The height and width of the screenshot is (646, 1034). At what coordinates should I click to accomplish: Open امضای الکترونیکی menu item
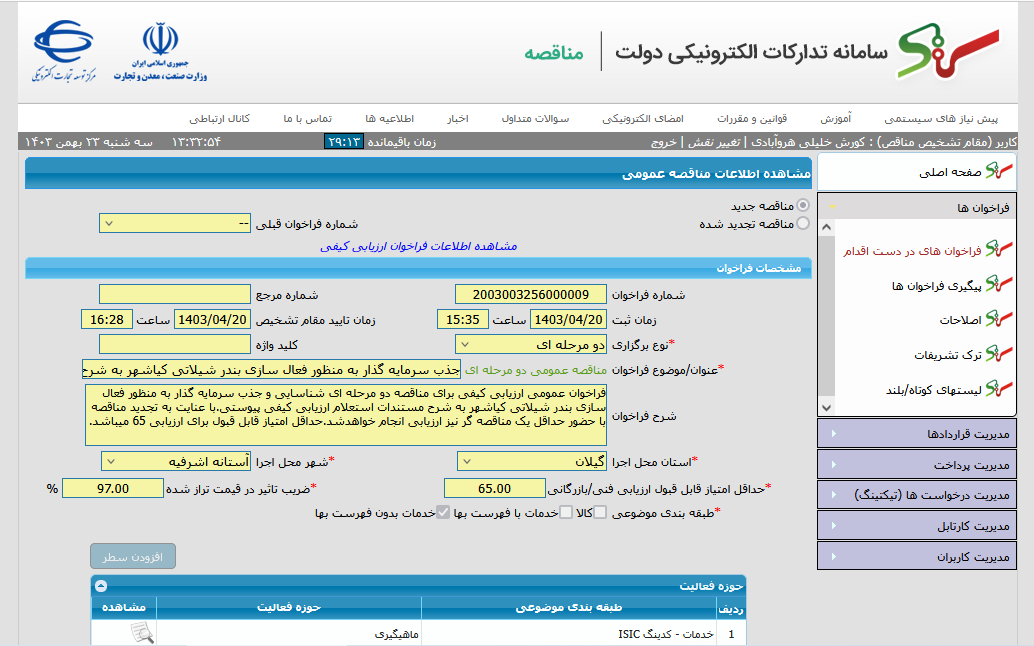pos(643,119)
